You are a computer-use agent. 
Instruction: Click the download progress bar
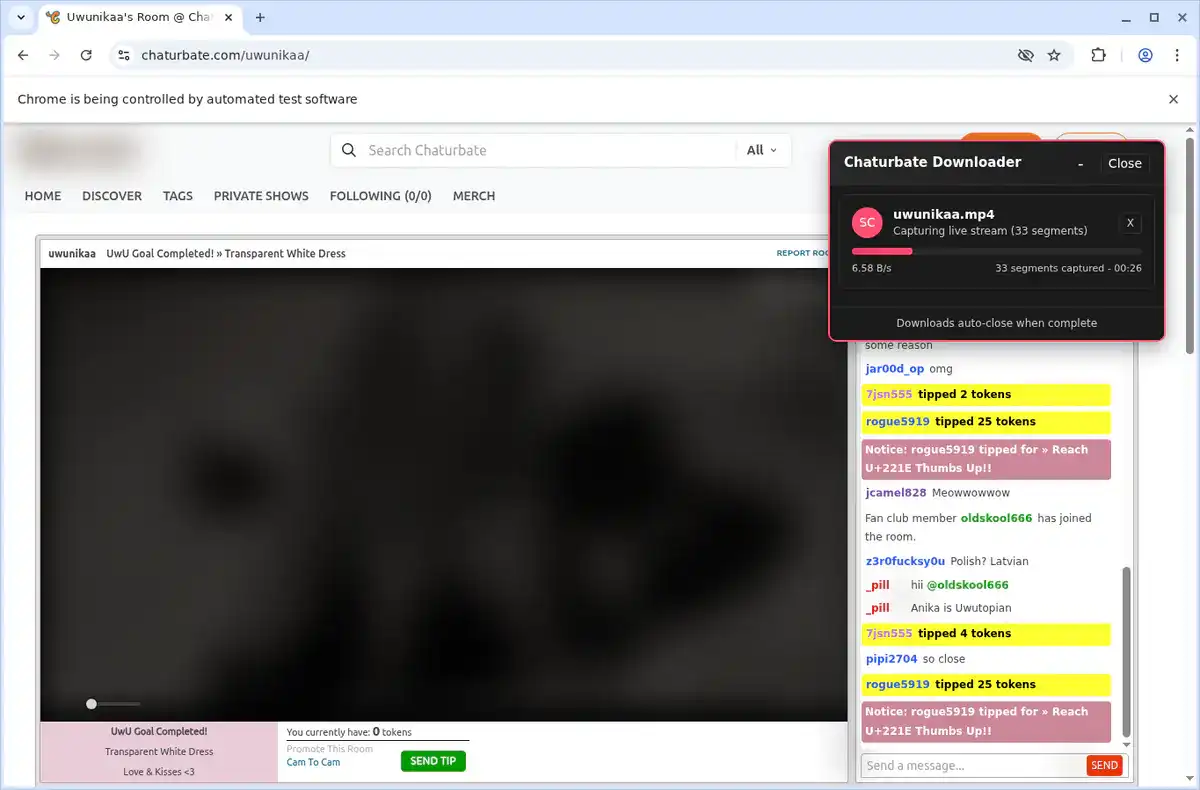pos(996,251)
